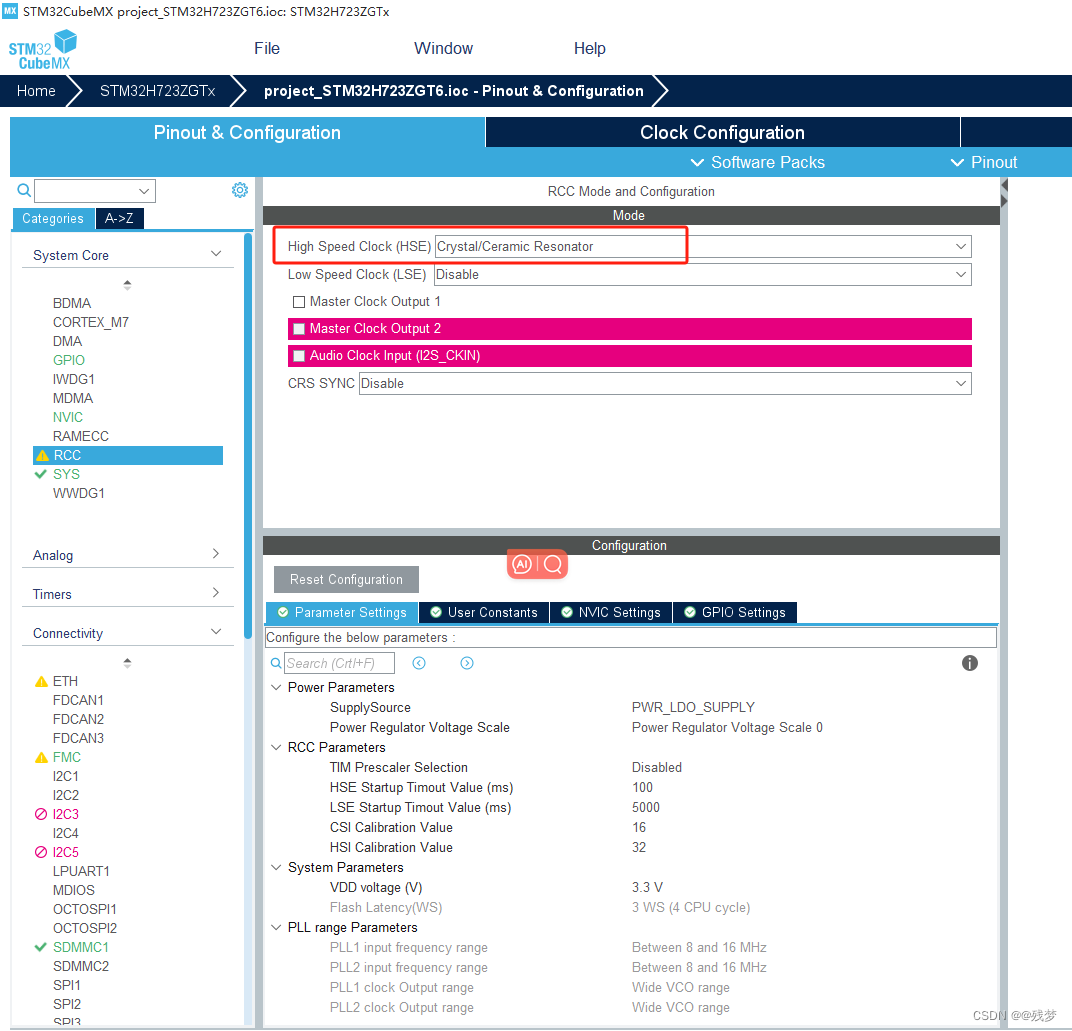The image size is (1072, 1031).
Task: Open the peripheral search magnifier icon
Action: [x=23, y=190]
